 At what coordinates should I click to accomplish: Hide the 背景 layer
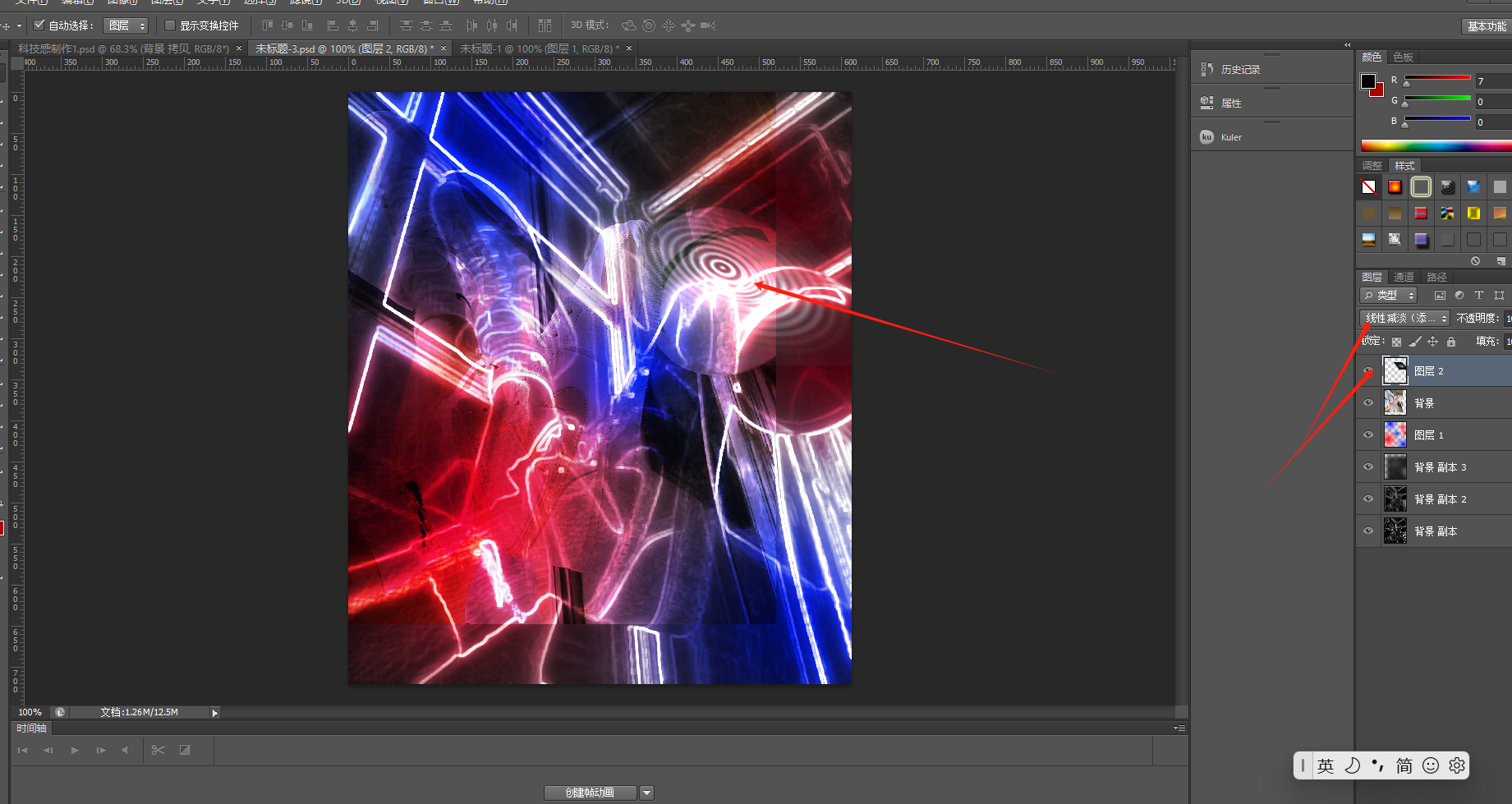(1368, 402)
